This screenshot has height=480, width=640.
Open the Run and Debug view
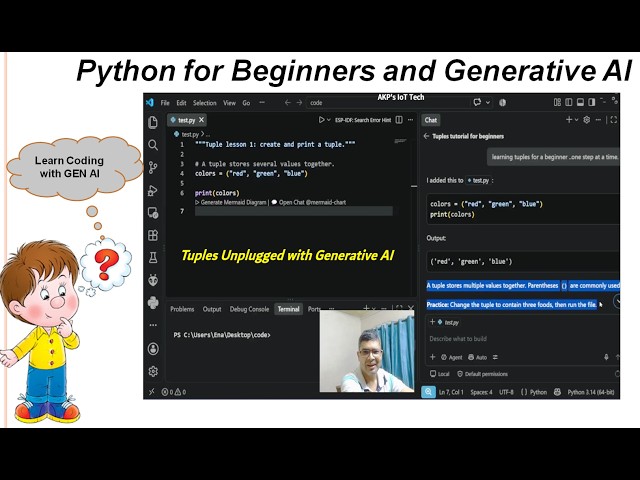coord(153,191)
